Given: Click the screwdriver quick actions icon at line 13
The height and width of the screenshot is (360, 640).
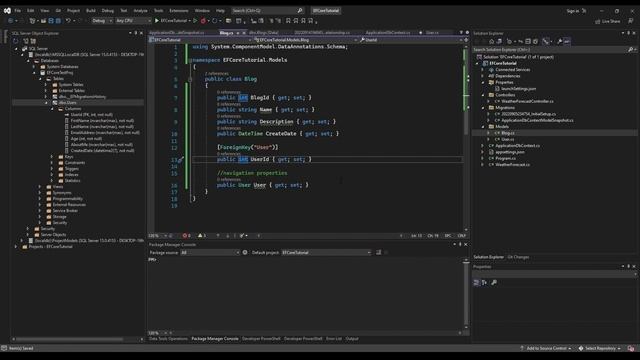Looking at the screenshot, I should pos(181,160).
